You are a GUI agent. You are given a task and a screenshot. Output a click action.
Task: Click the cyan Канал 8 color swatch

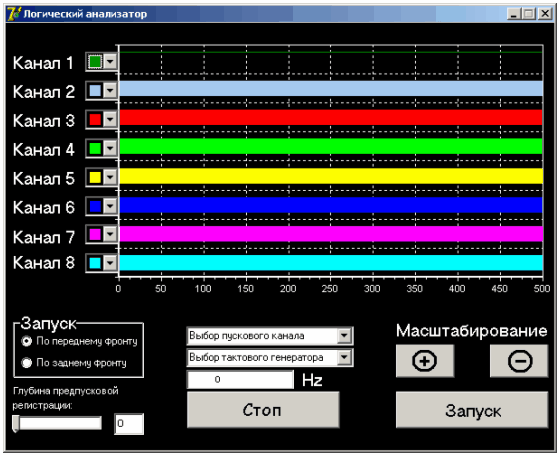click(95, 263)
